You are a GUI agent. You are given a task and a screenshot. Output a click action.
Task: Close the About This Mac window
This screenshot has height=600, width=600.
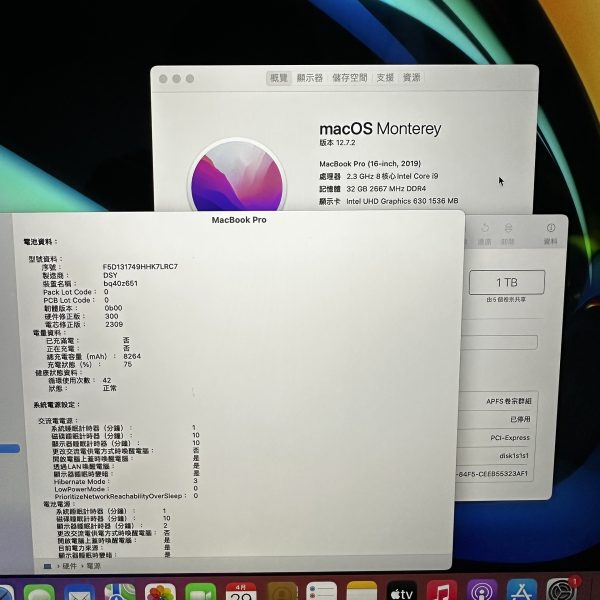pos(163,79)
